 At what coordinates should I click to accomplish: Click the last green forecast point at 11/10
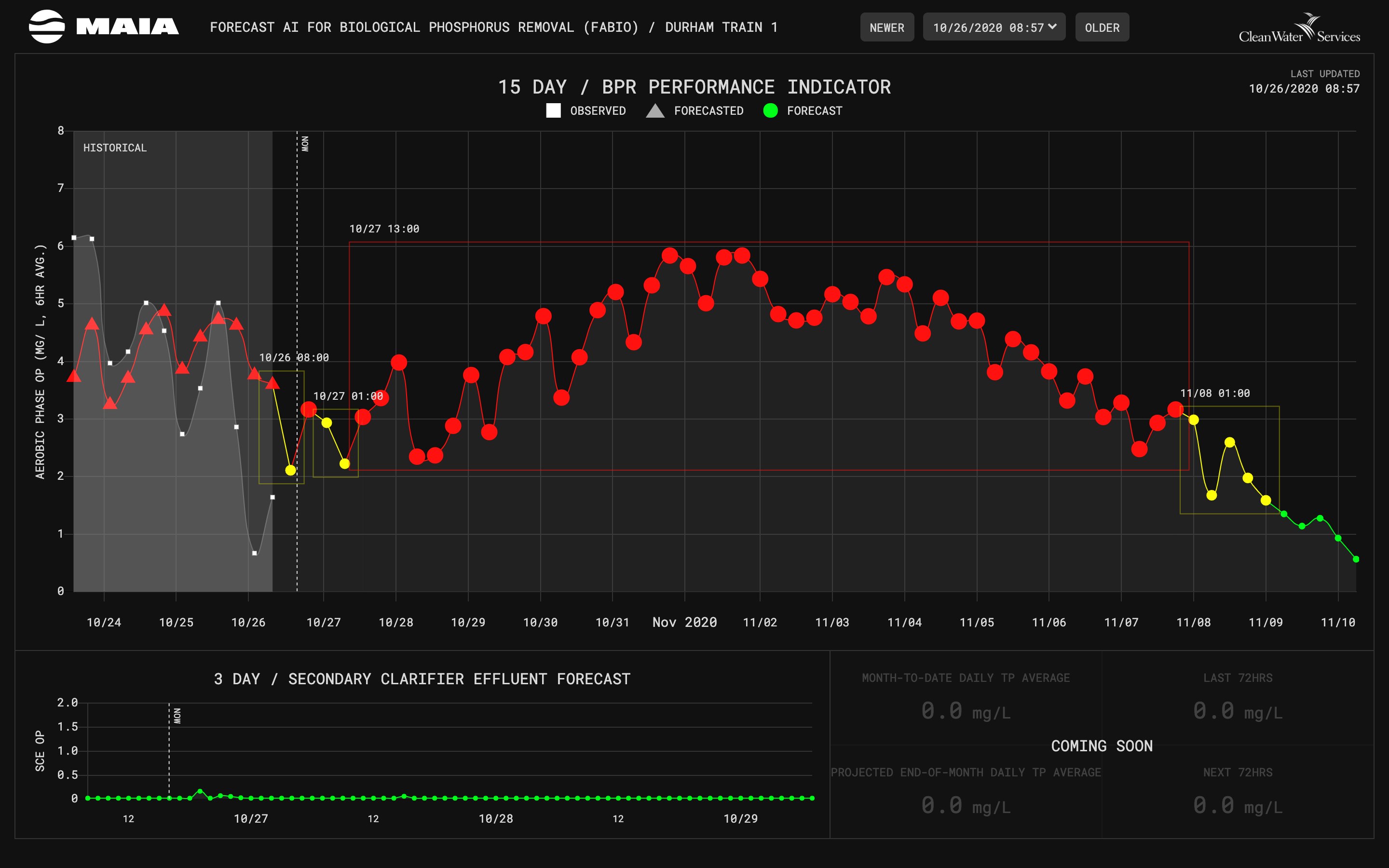1356,559
